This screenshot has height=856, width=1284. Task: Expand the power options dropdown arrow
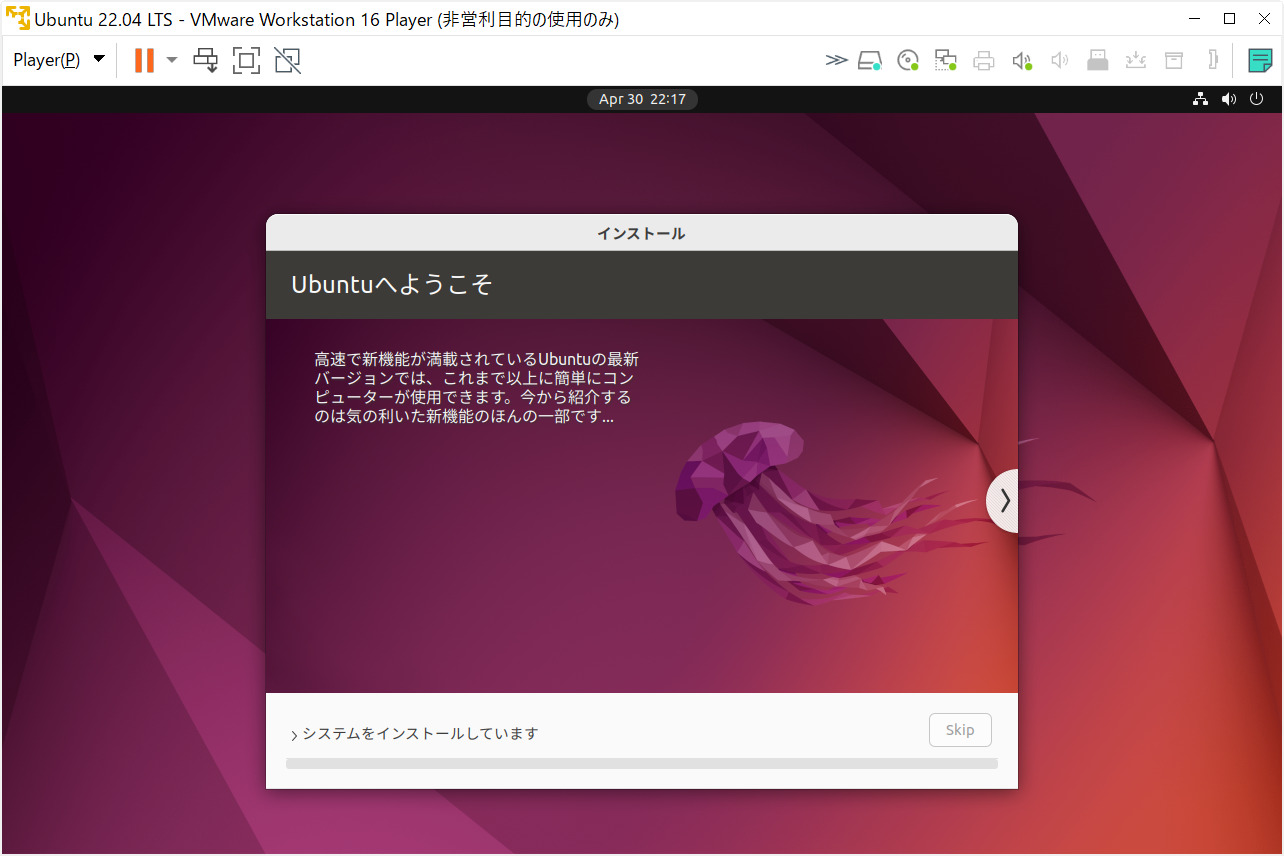[172, 60]
